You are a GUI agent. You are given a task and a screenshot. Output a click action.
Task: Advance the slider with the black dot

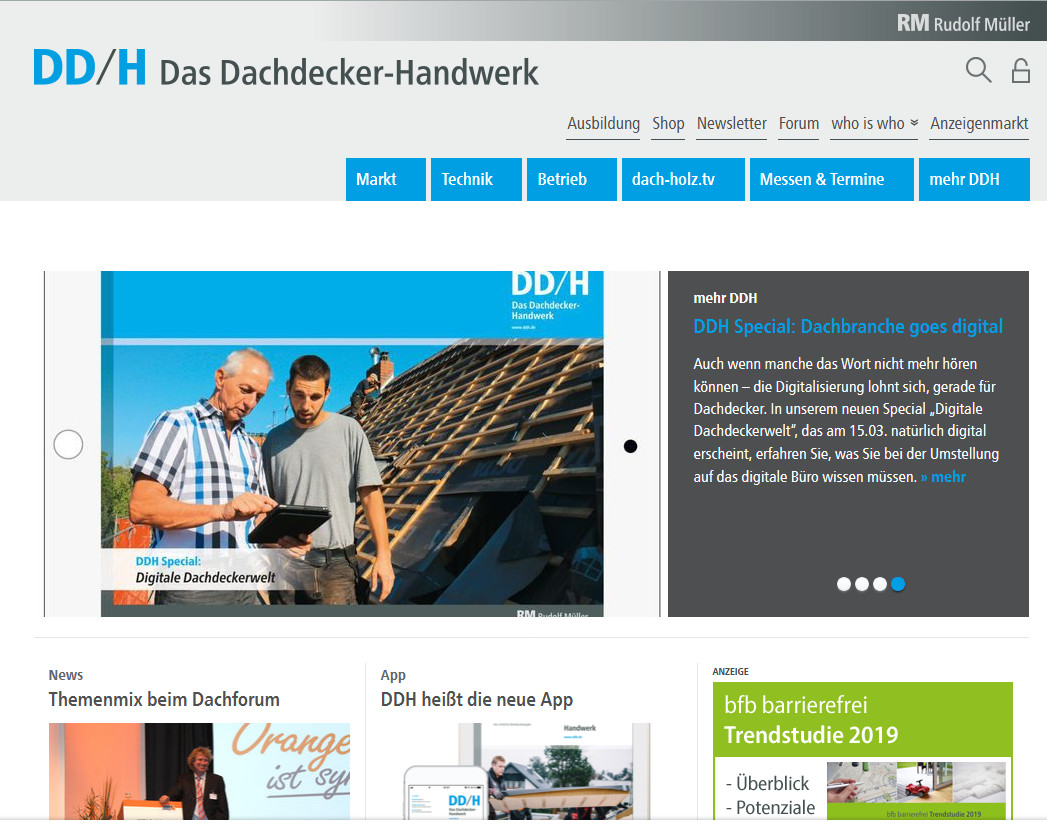pos(630,446)
